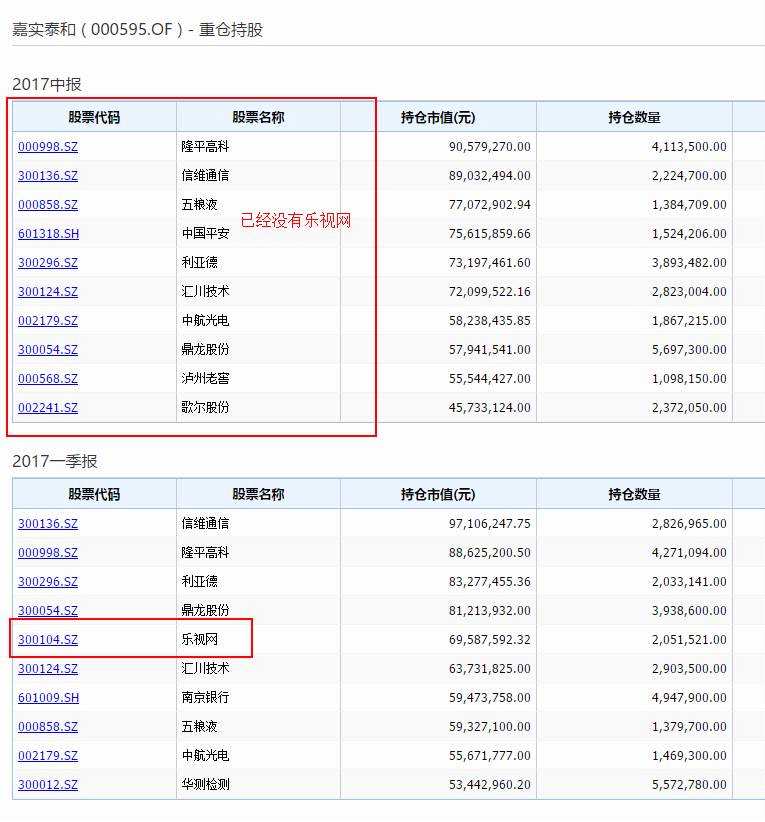Click the 601009.SH stock code link
The image size is (765, 822).
tap(48, 697)
